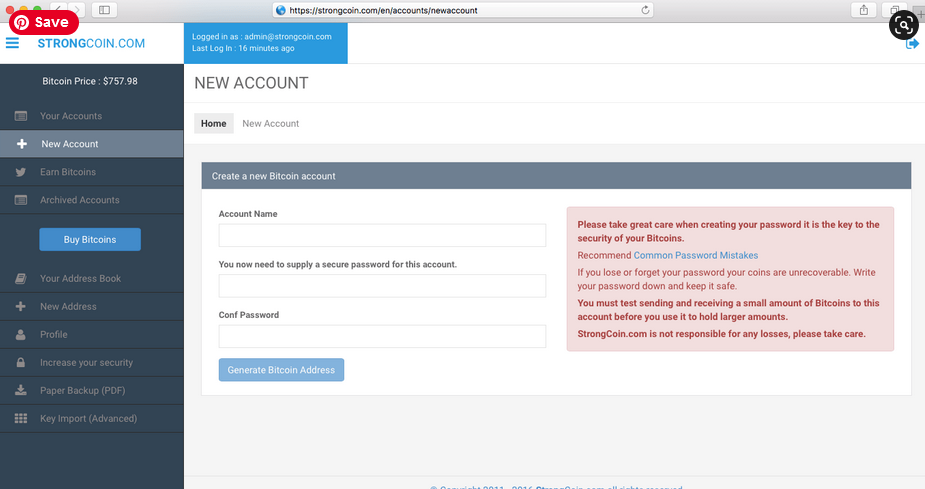
Task: Open Profile sidebar item
Action: [91, 334]
